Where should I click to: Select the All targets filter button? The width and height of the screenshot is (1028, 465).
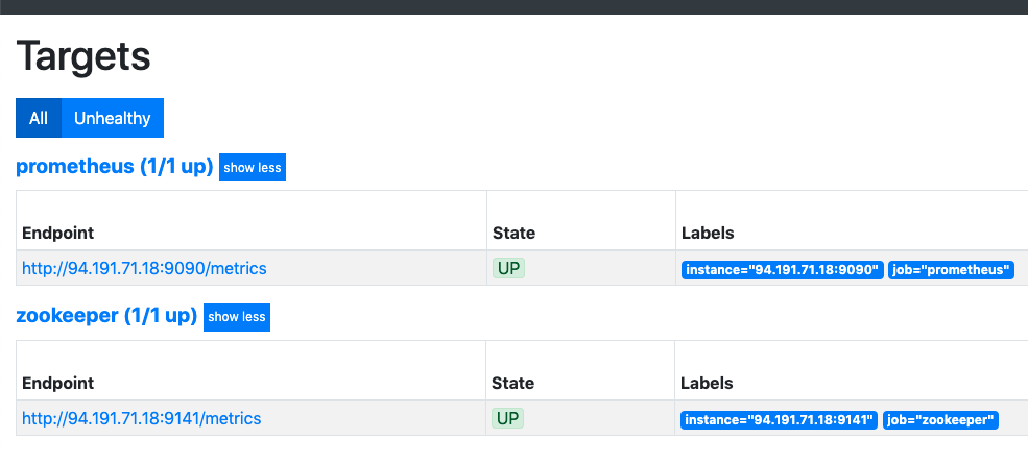[x=38, y=118]
